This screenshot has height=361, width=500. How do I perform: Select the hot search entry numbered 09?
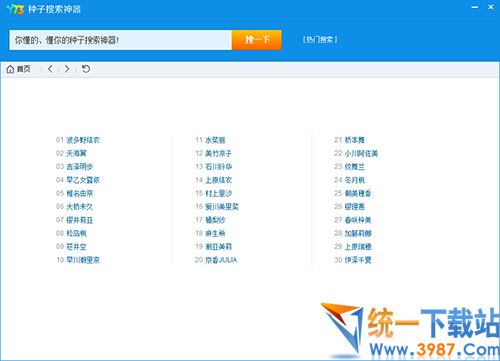click(x=71, y=247)
